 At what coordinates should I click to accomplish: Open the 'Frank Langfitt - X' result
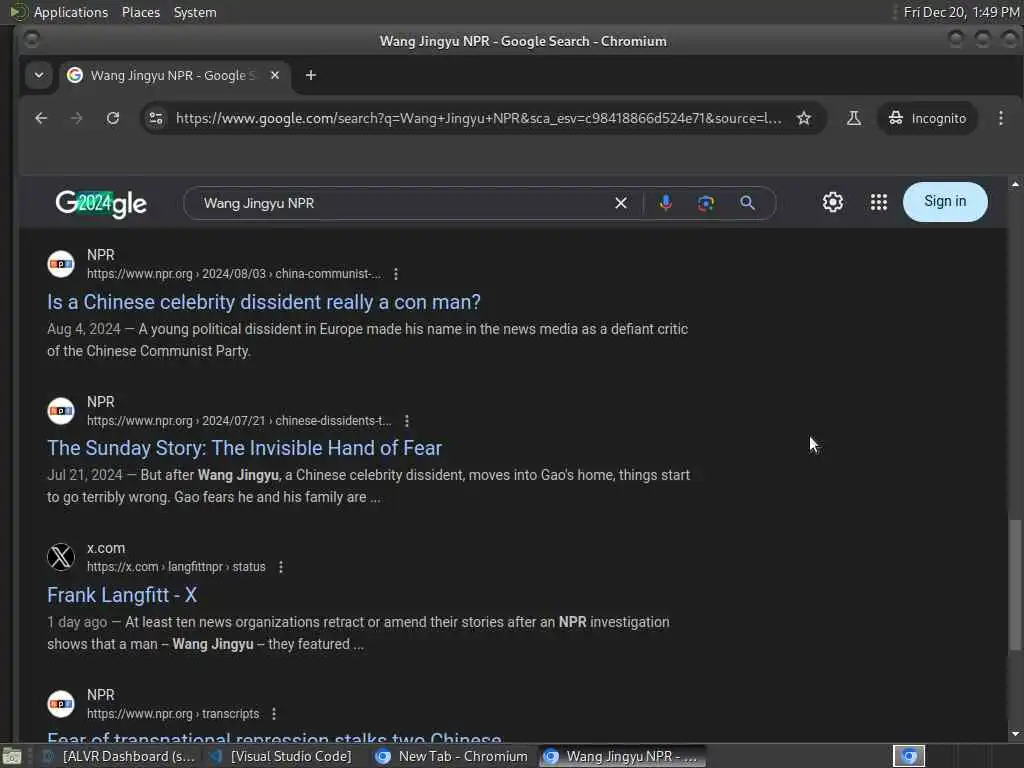coord(122,595)
